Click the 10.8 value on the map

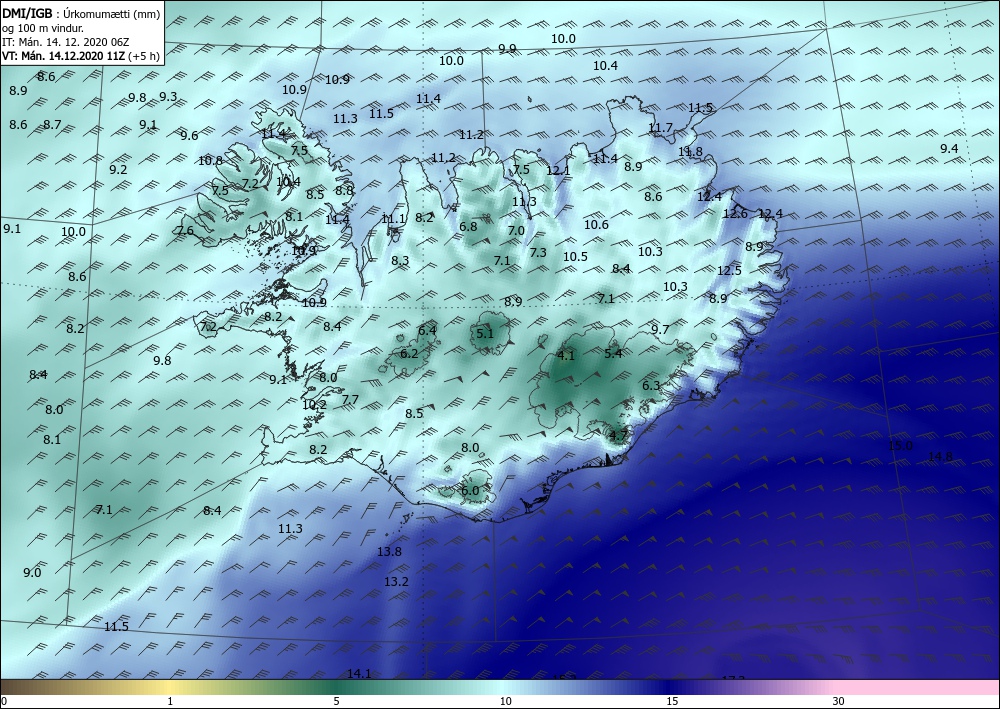(210, 161)
